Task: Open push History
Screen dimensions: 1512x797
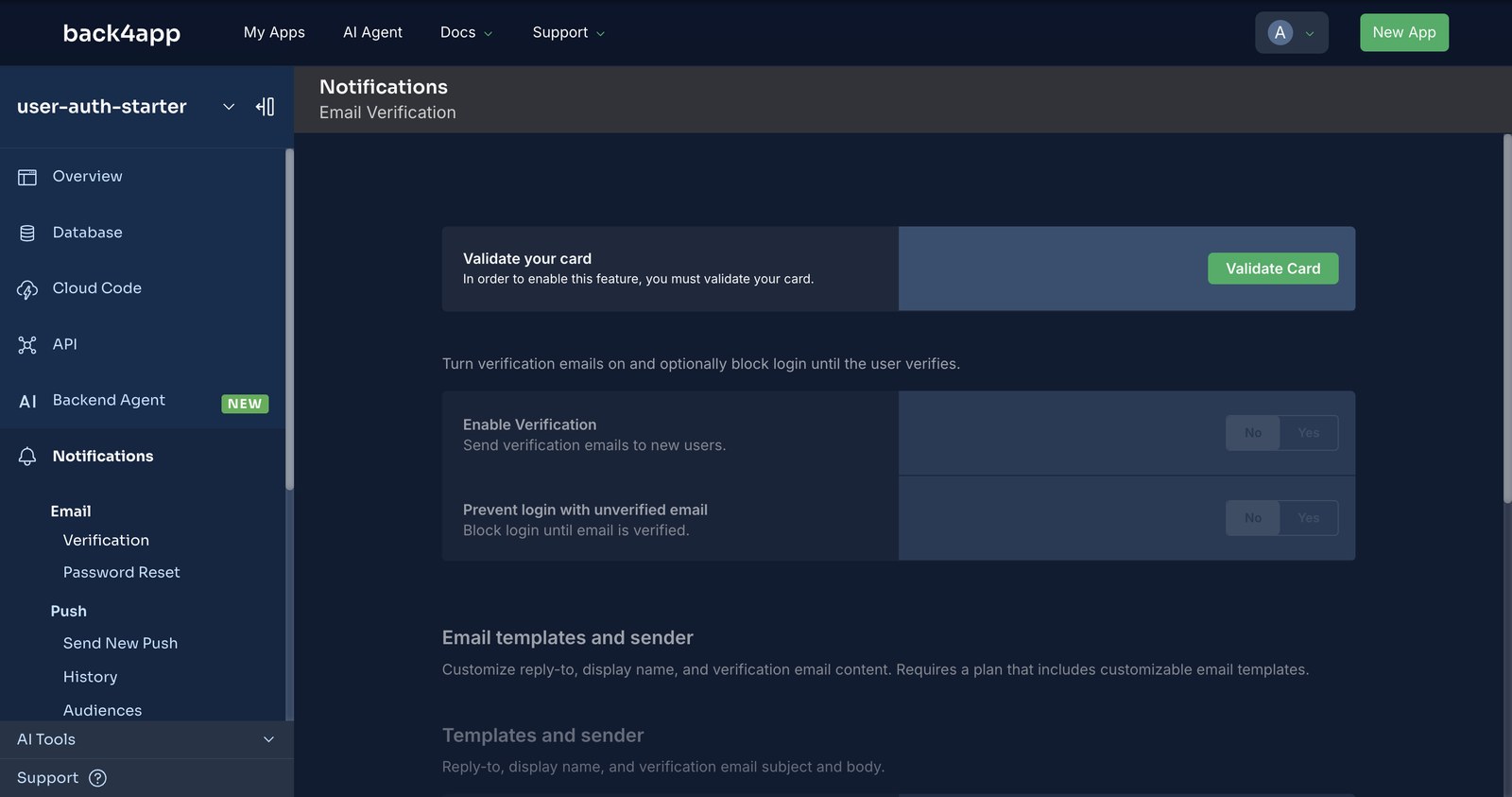Action: pos(90,677)
